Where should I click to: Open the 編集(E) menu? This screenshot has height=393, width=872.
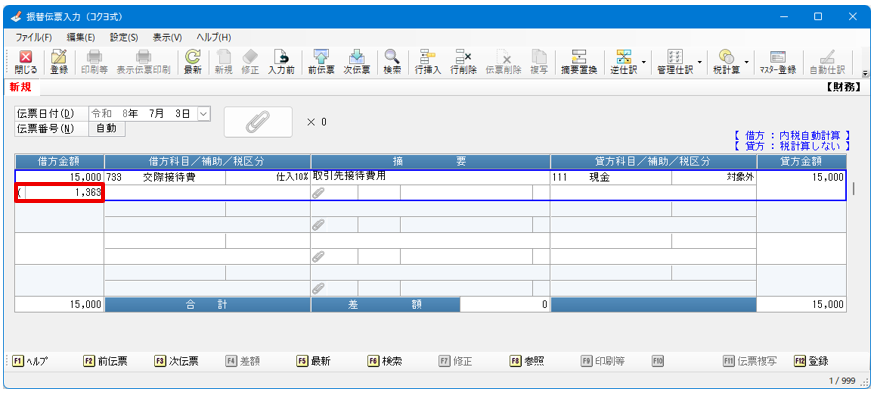tap(81, 38)
